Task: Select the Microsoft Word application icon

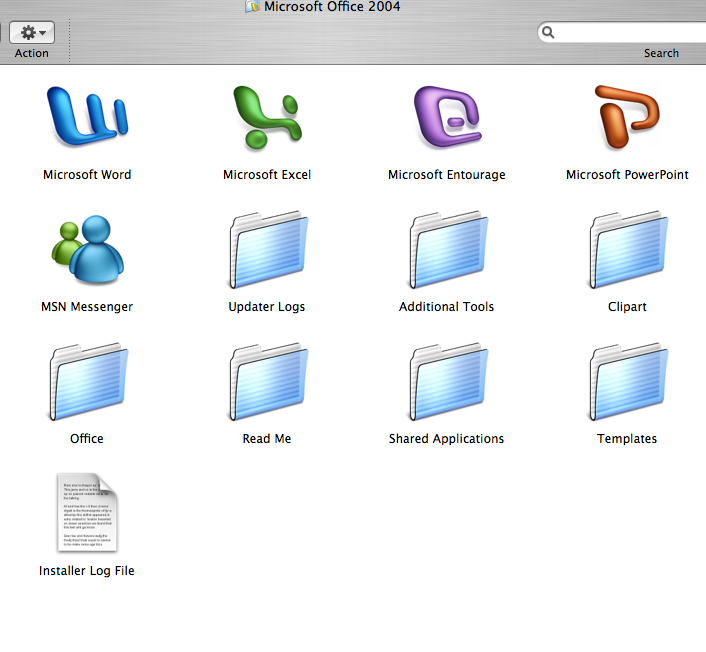Action: coord(87,116)
